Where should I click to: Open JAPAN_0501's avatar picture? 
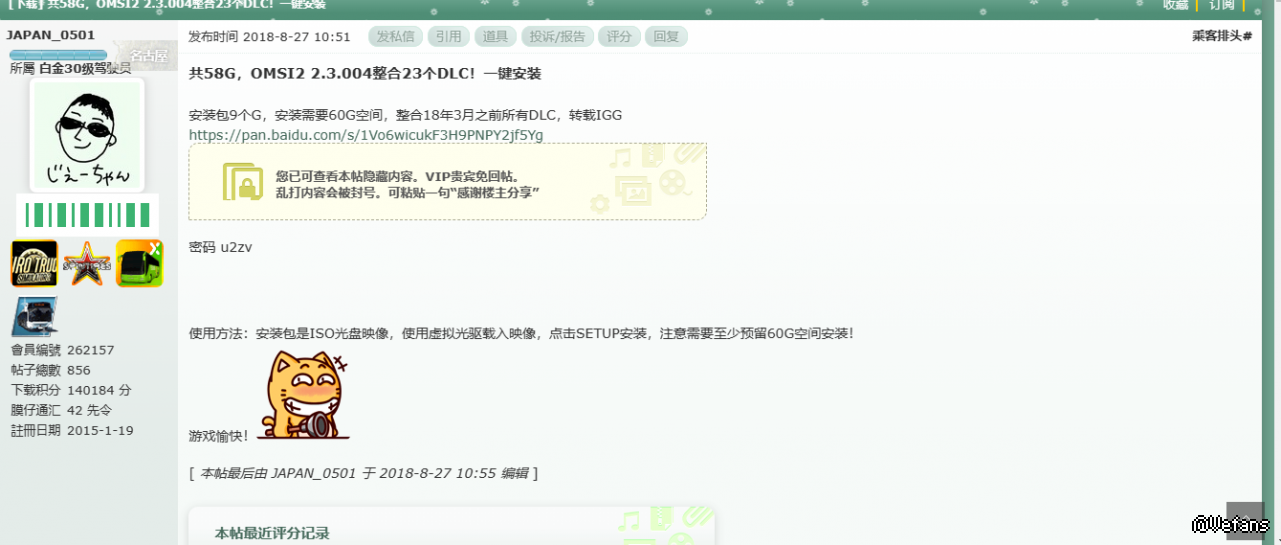(87, 135)
